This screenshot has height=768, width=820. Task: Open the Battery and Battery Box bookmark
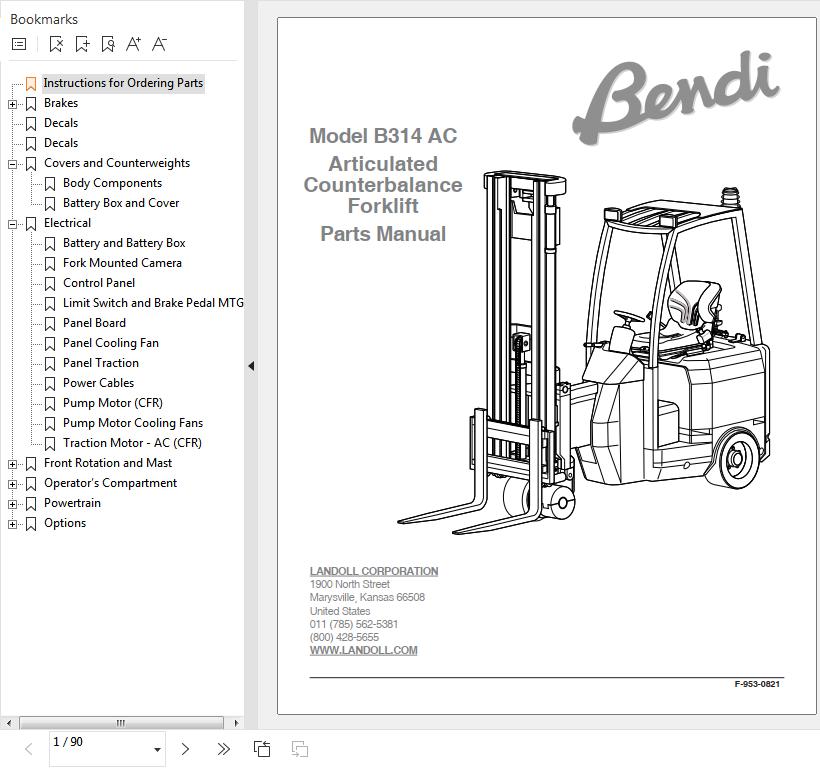point(124,243)
